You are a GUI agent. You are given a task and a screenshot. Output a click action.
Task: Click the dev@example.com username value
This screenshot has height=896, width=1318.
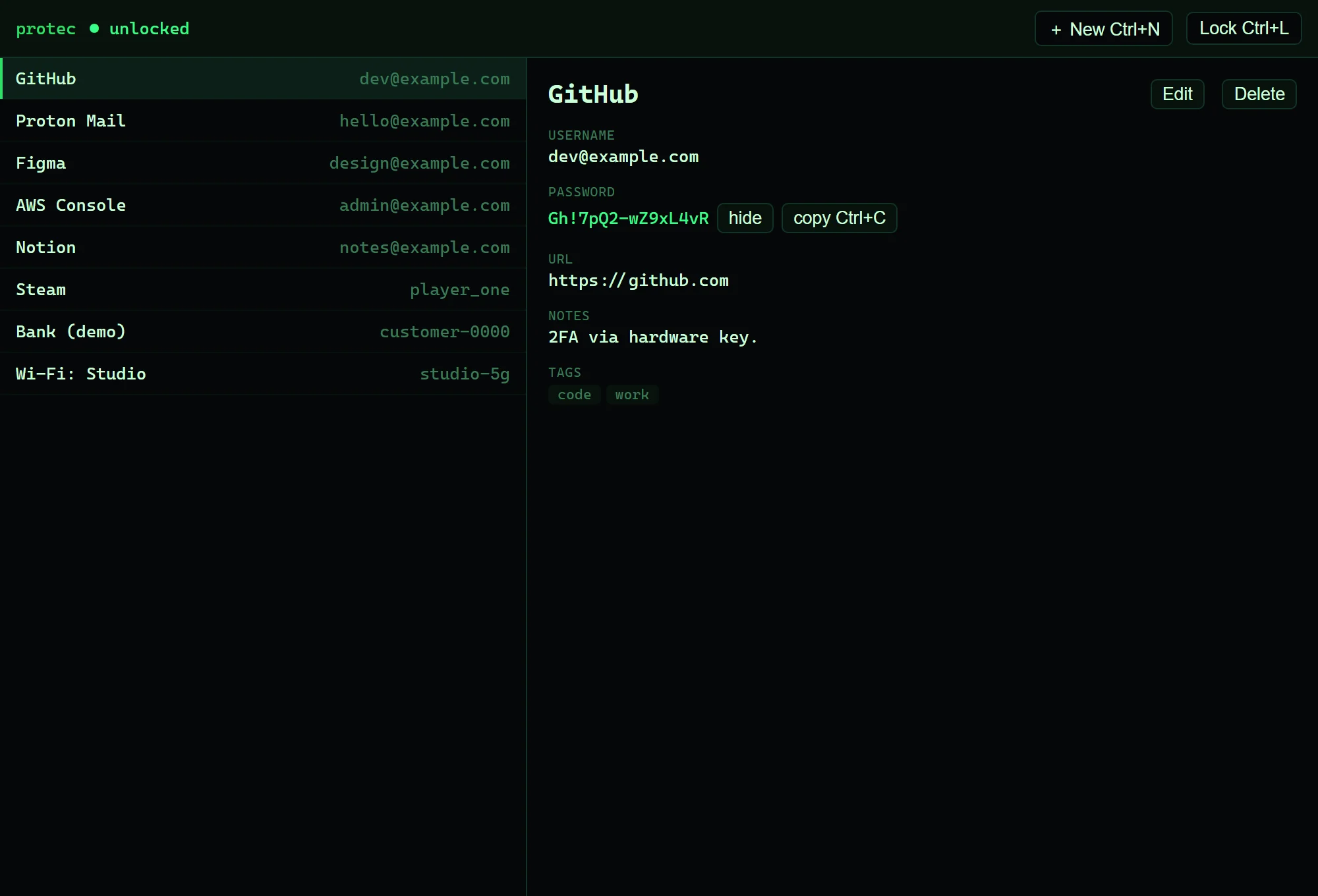[623, 157]
